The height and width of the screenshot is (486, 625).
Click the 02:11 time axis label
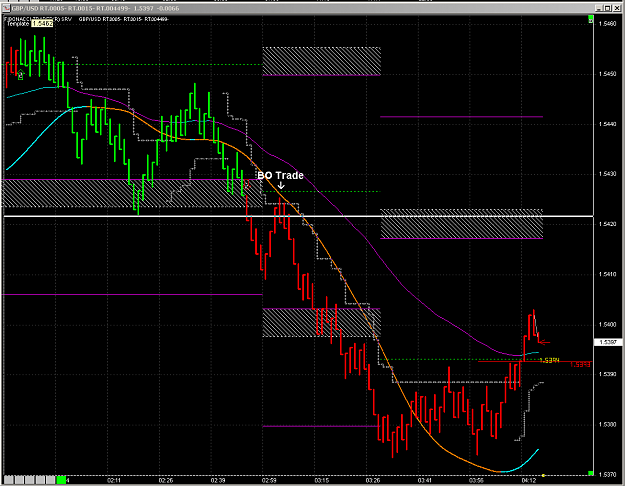(114, 480)
